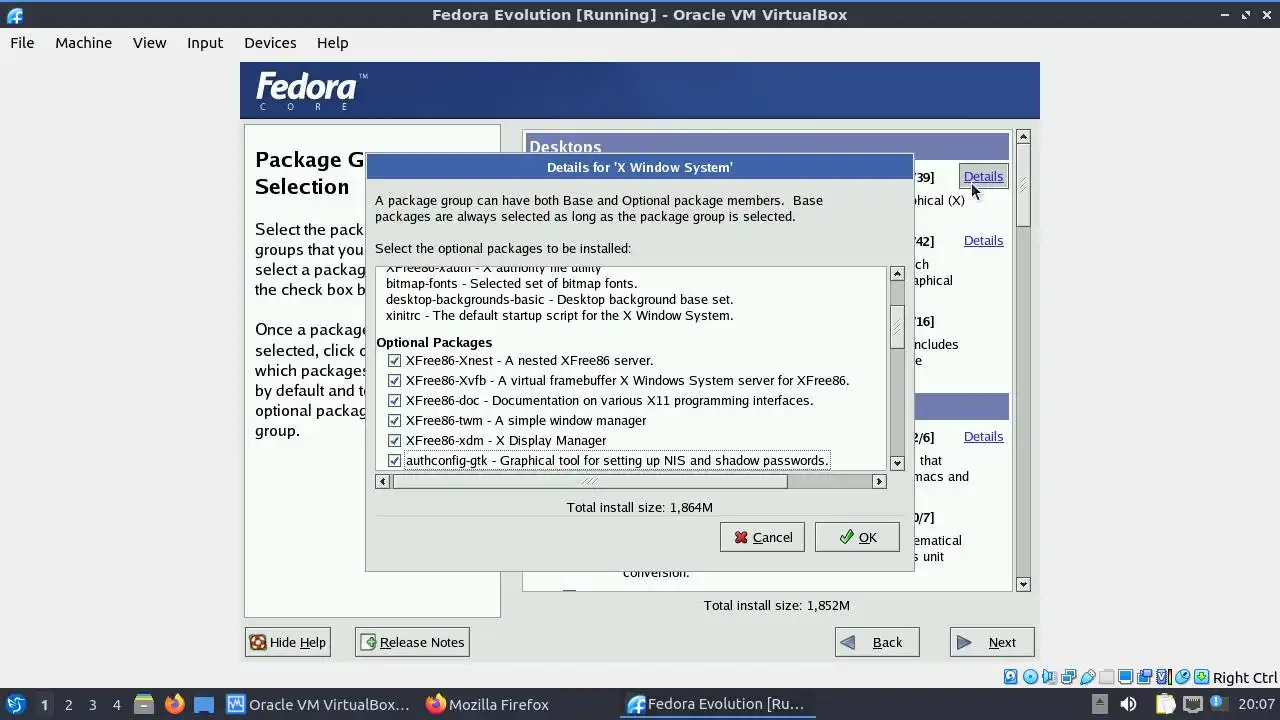Click the package list vertical scrollbar thumb
Image resolution: width=1280 pixels, height=720 pixels.
click(x=897, y=327)
